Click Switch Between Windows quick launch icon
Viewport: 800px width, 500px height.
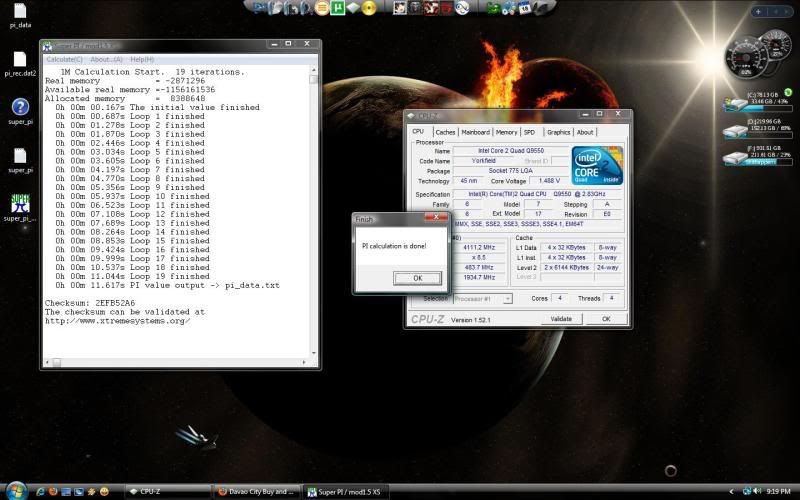79,492
